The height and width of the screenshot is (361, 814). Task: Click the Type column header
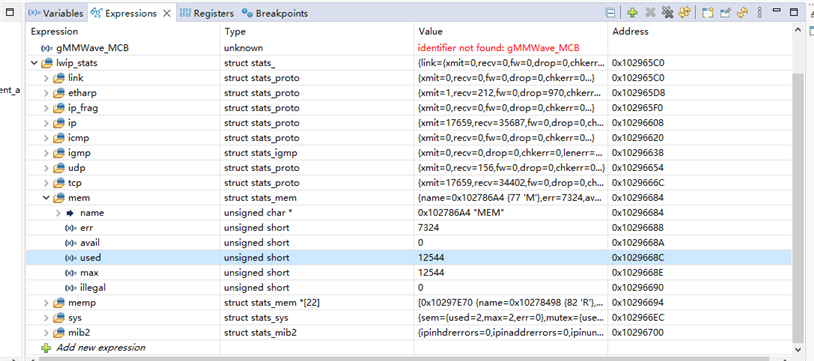point(317,32)
